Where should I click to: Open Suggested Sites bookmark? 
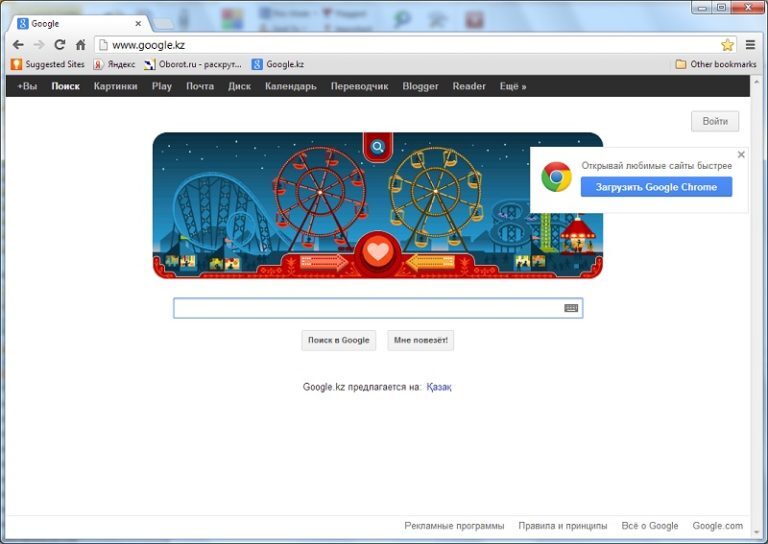[48, 64]
